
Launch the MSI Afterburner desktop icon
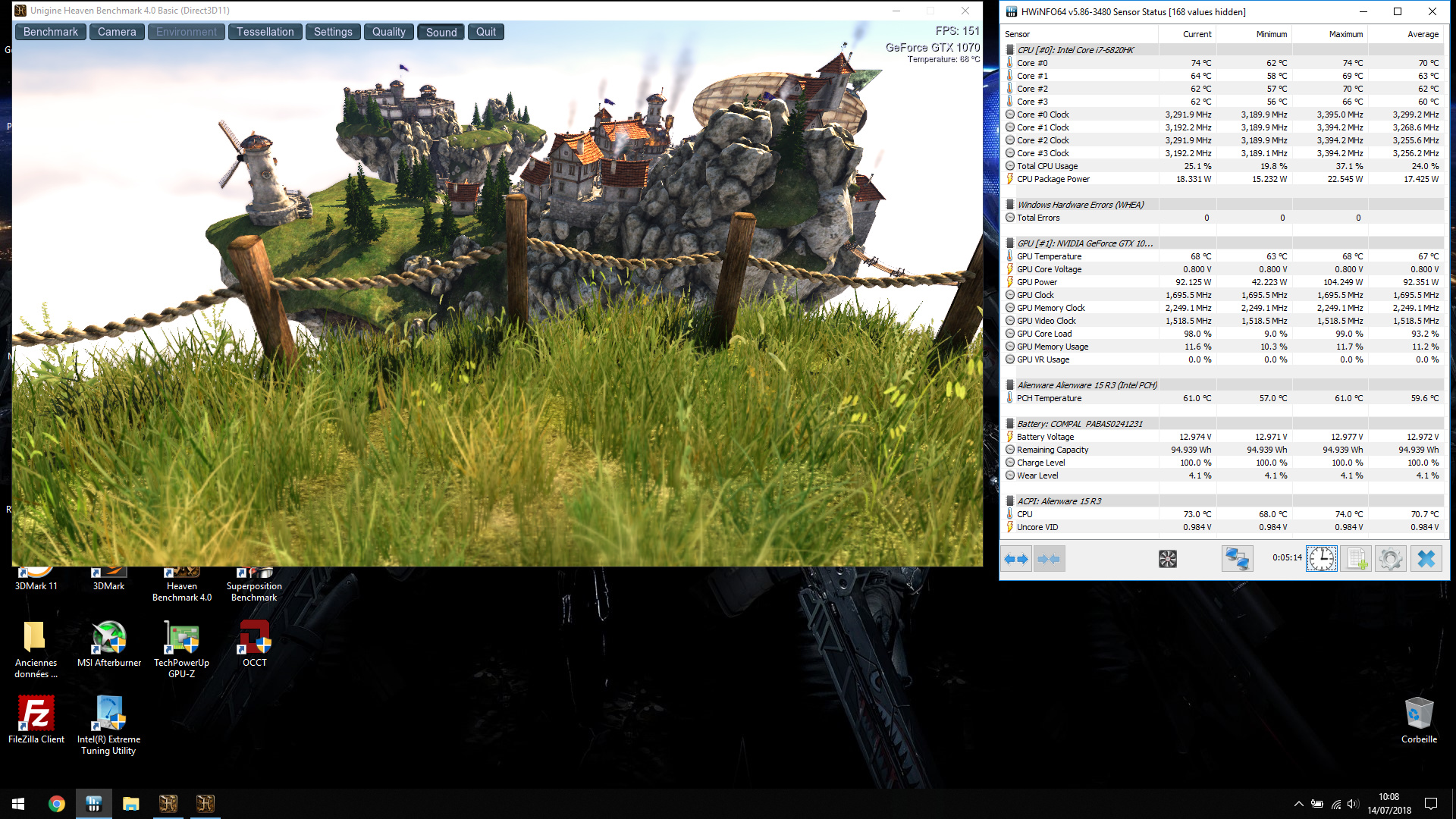[109, 644]
